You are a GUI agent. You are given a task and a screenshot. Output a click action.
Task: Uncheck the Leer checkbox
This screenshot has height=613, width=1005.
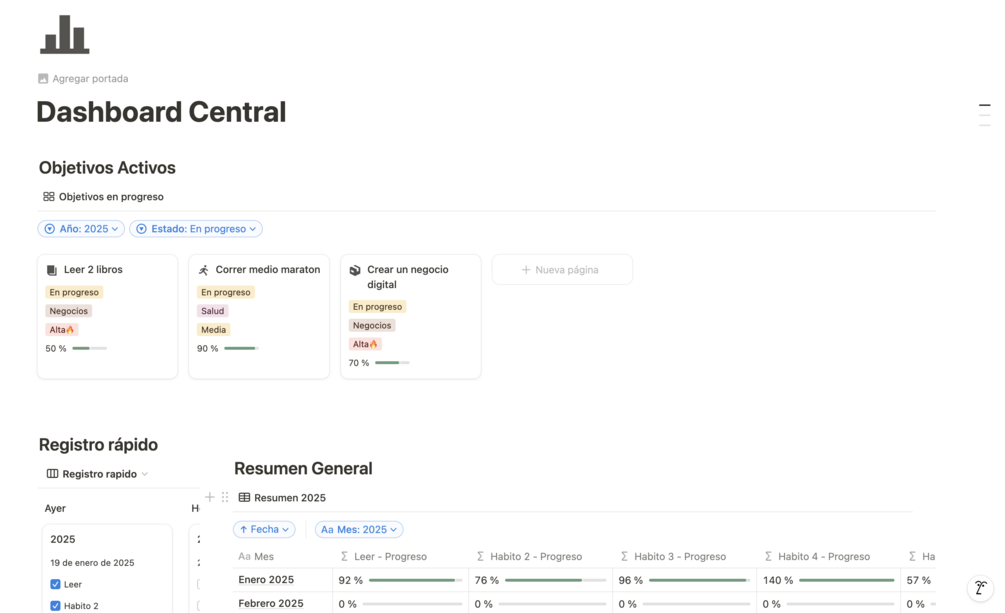[55, 584]
